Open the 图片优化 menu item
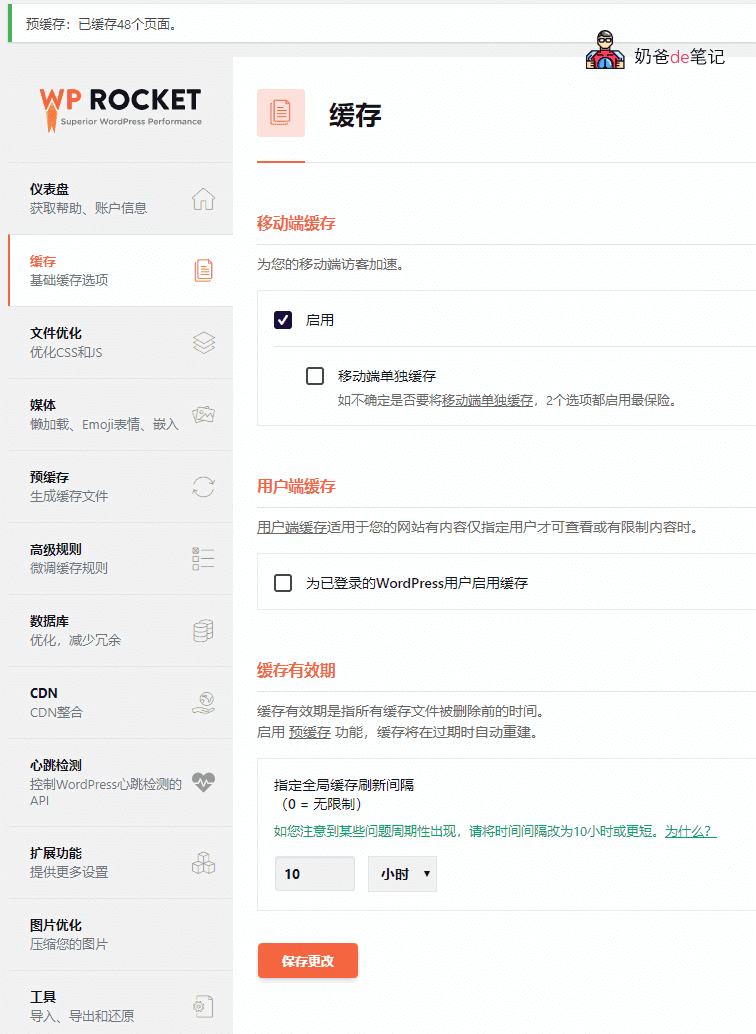Image resolution: width=756 pixels, height=1034 pixels. coord(70,934)
